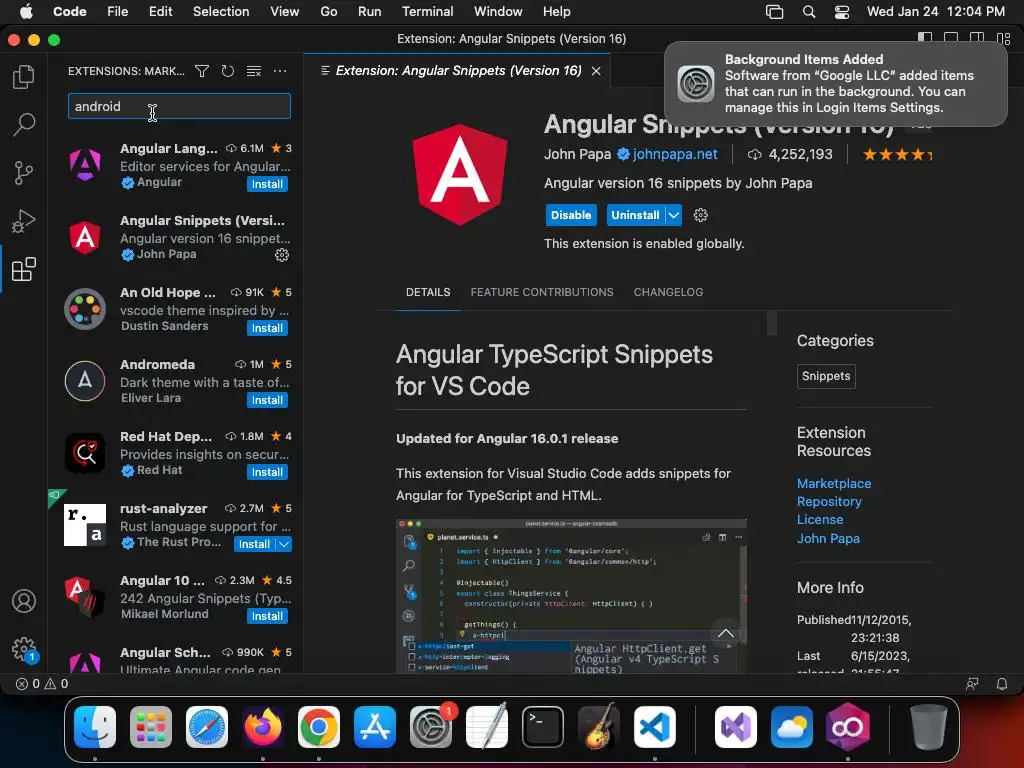Open the Search view in activity bar

(x=24, y=124)
